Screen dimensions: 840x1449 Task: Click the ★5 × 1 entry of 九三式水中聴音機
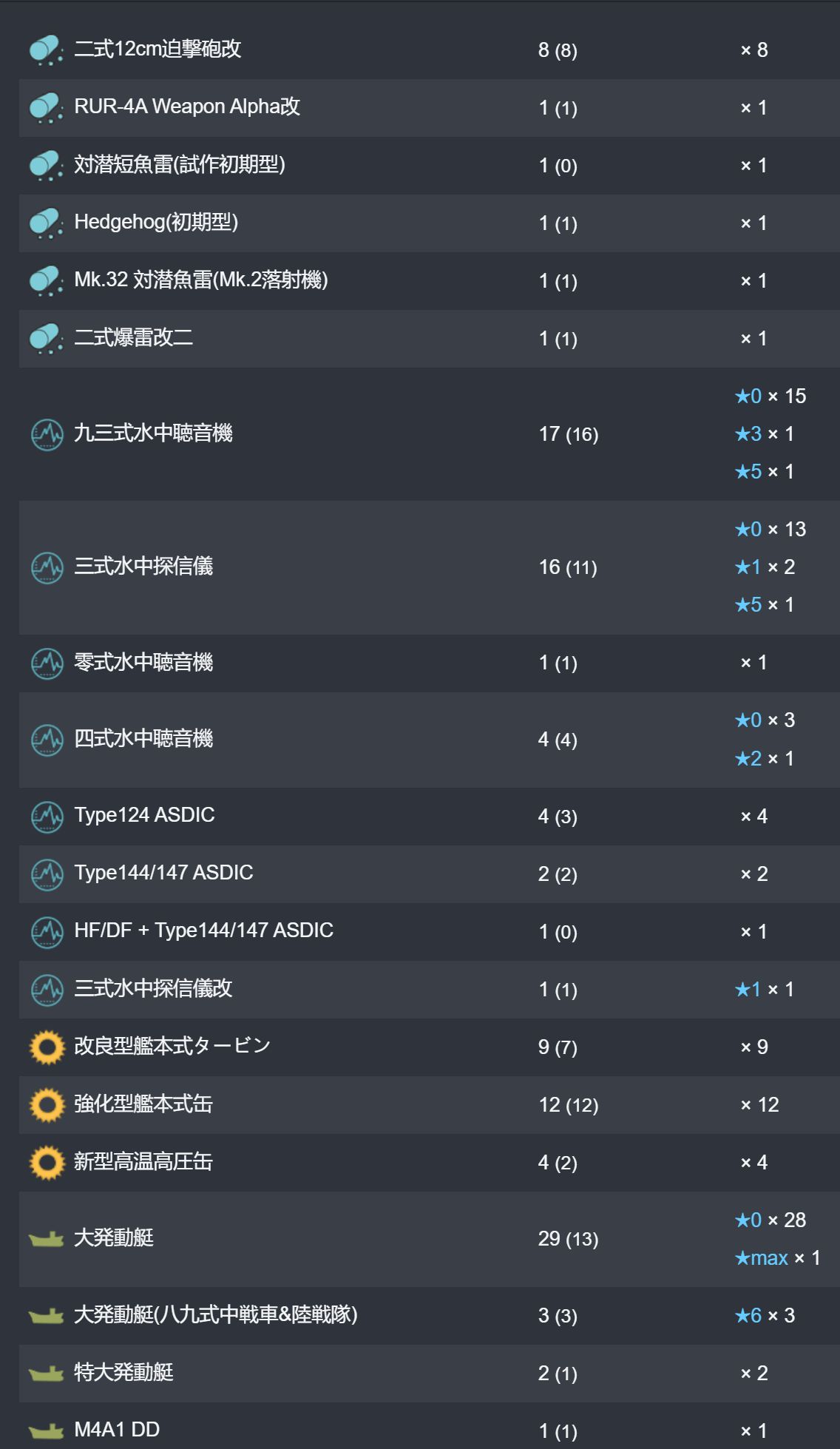pyautogui.click(x=765, y=472)
